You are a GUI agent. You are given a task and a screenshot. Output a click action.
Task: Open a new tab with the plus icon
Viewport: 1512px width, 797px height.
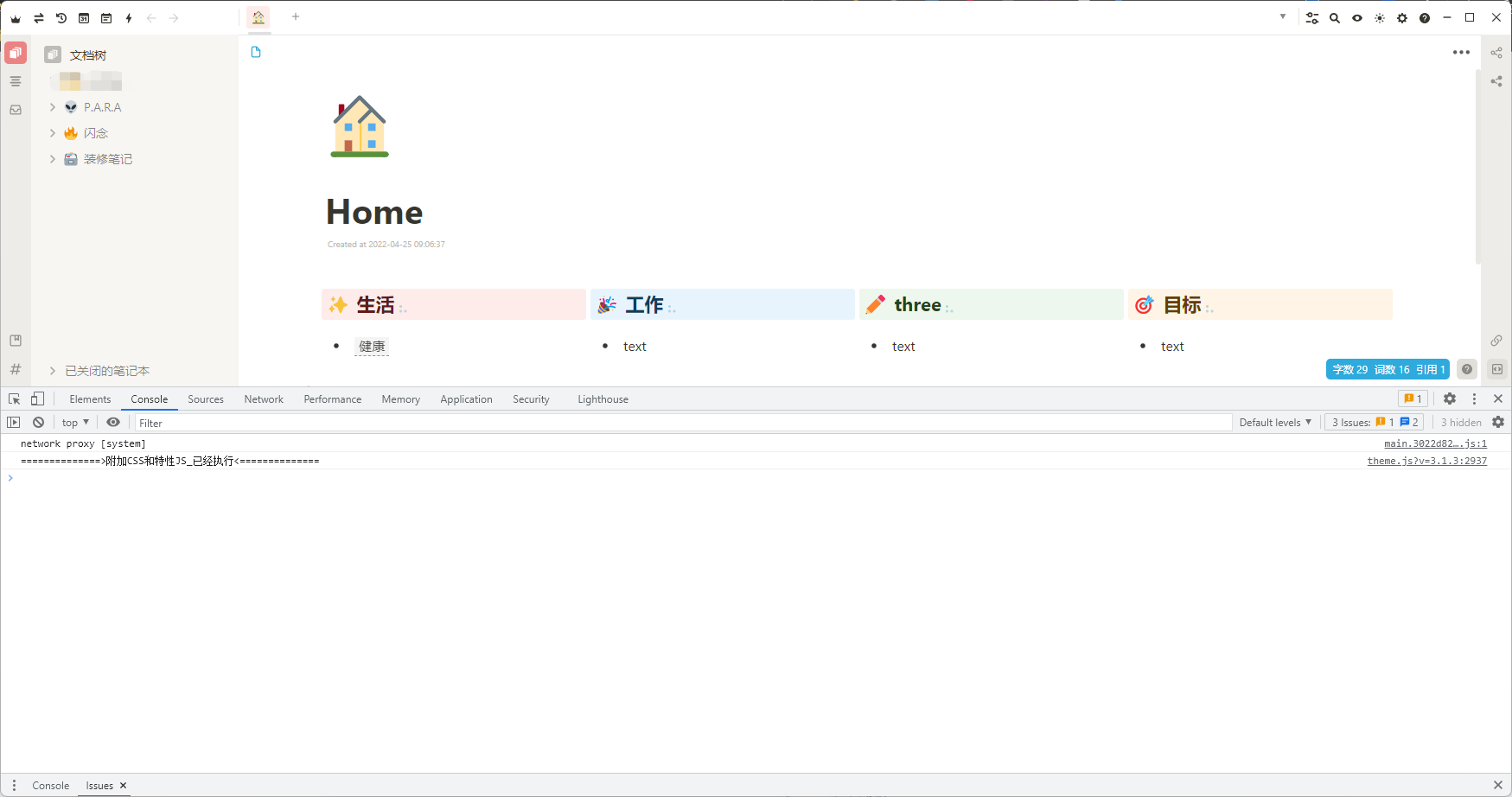(296, 16)
